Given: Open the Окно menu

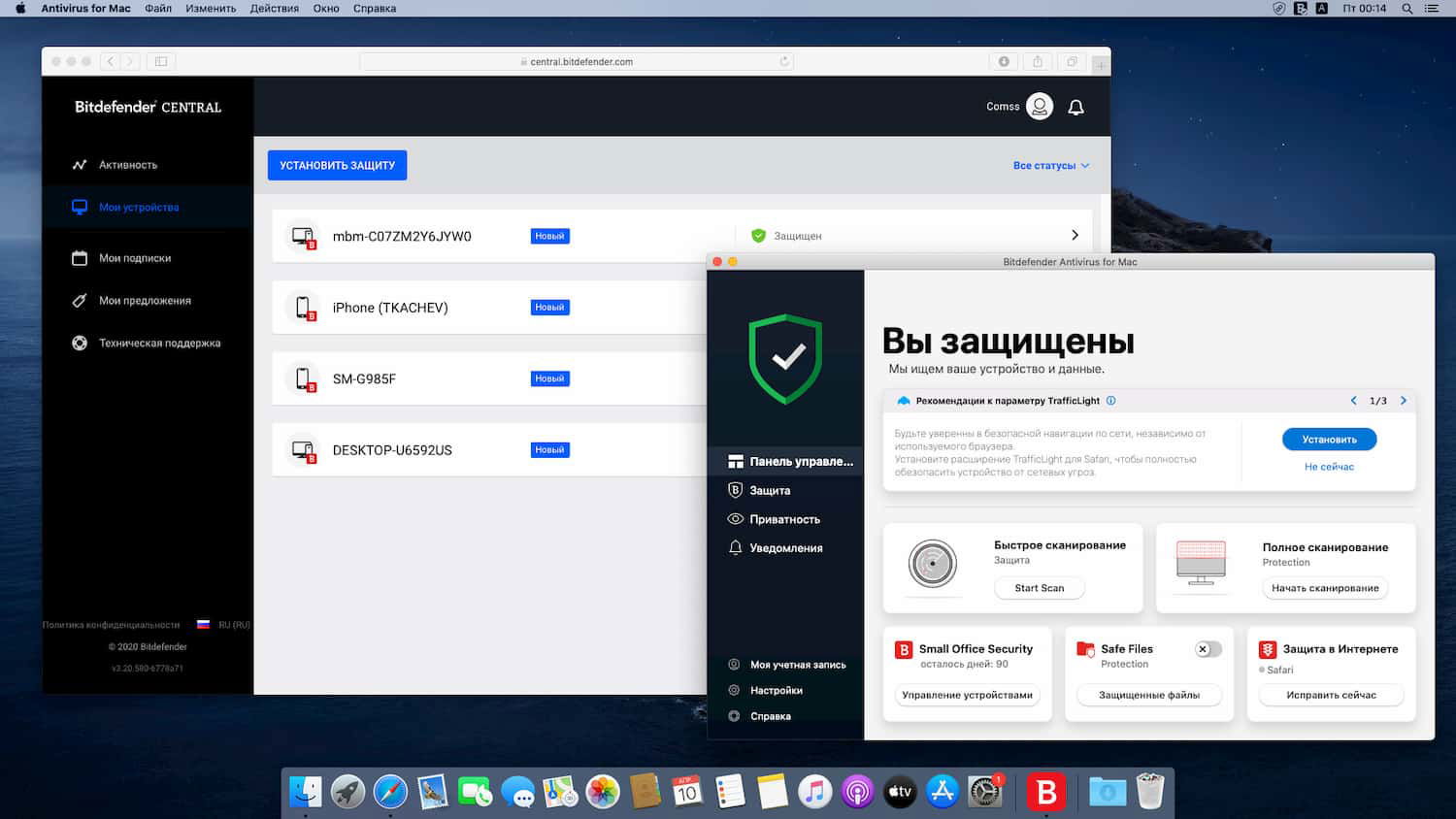Looking at the screenshot, I should pyautogui.click(x=326, y=8).
